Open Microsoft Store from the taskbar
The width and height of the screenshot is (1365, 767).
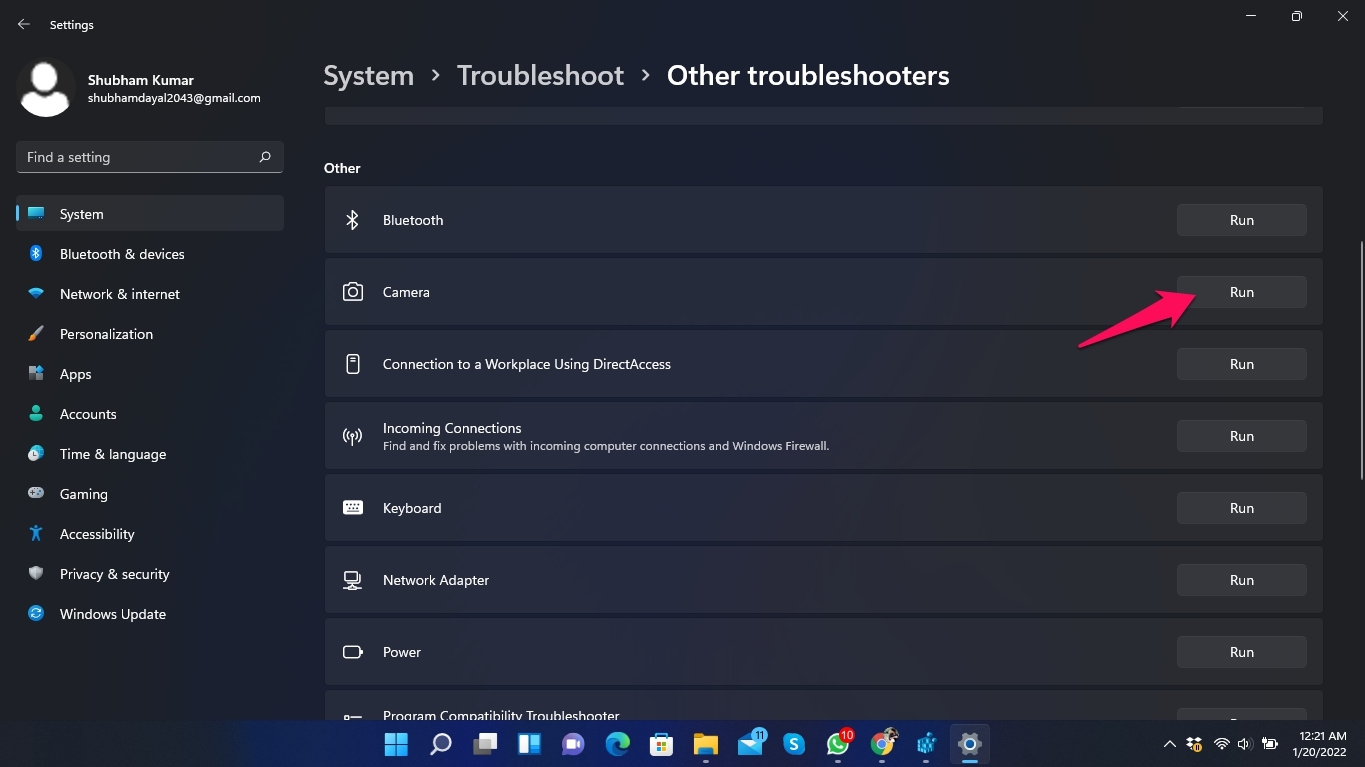pyautogui.click(x=661, y=744)
